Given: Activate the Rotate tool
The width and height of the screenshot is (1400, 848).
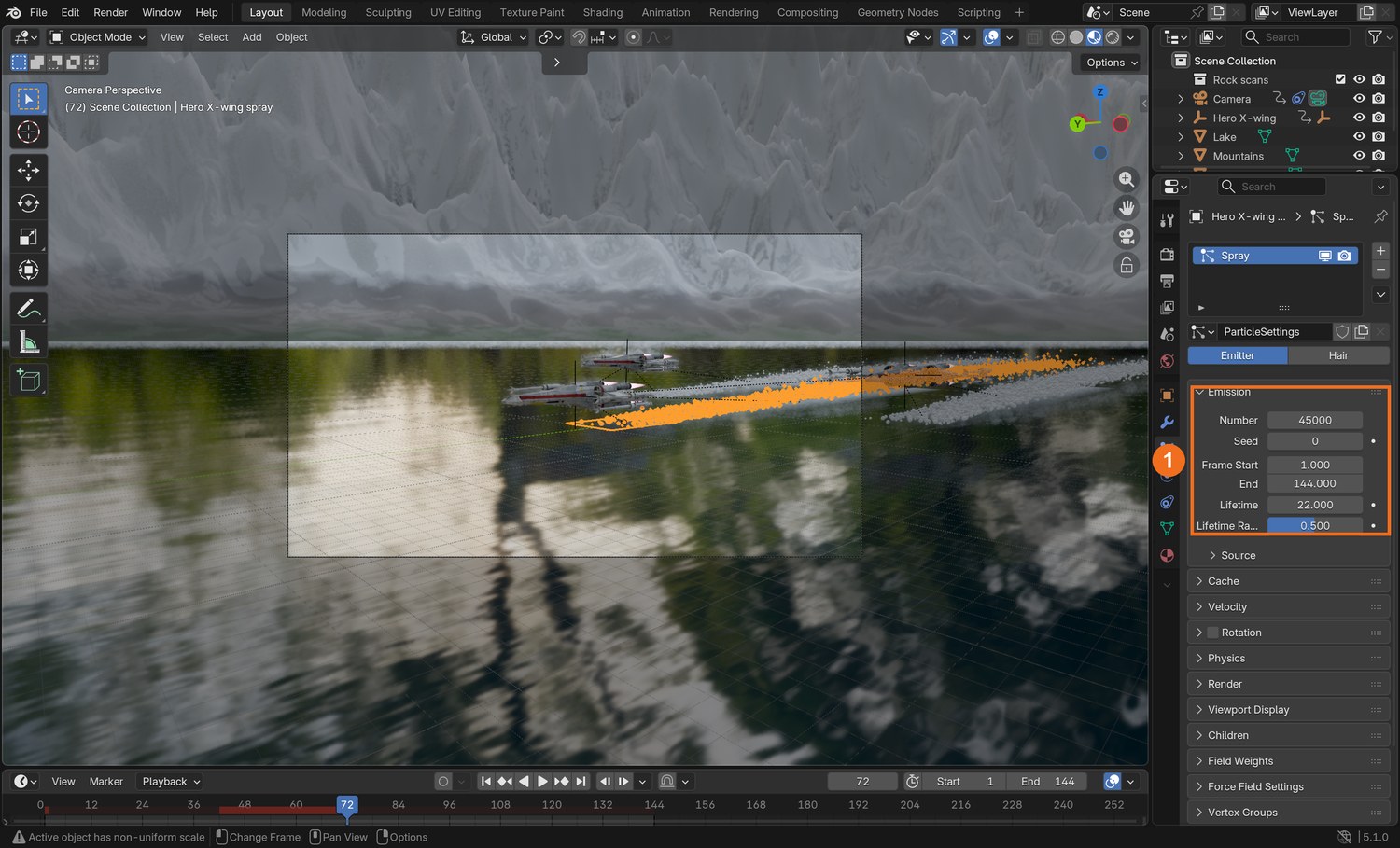Looking at the screenshot, I should pyautogui.click(x=29, y=203).
